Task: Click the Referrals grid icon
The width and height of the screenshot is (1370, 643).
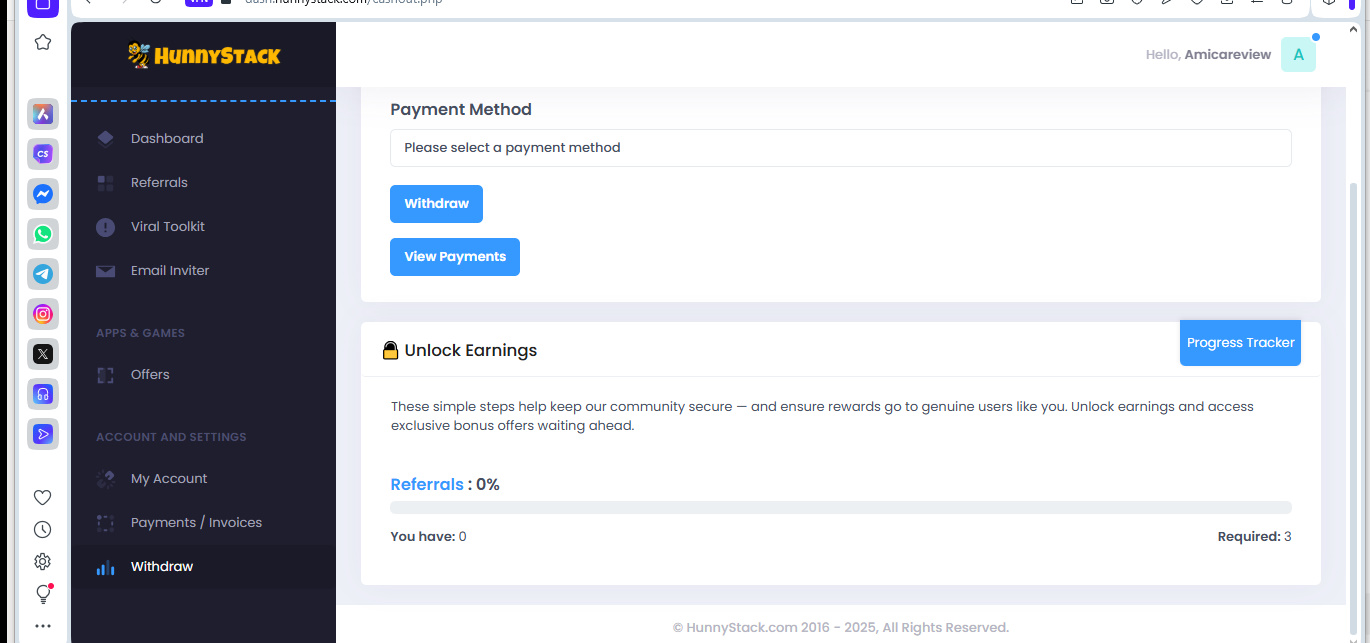Action: (x=105, y=182)
